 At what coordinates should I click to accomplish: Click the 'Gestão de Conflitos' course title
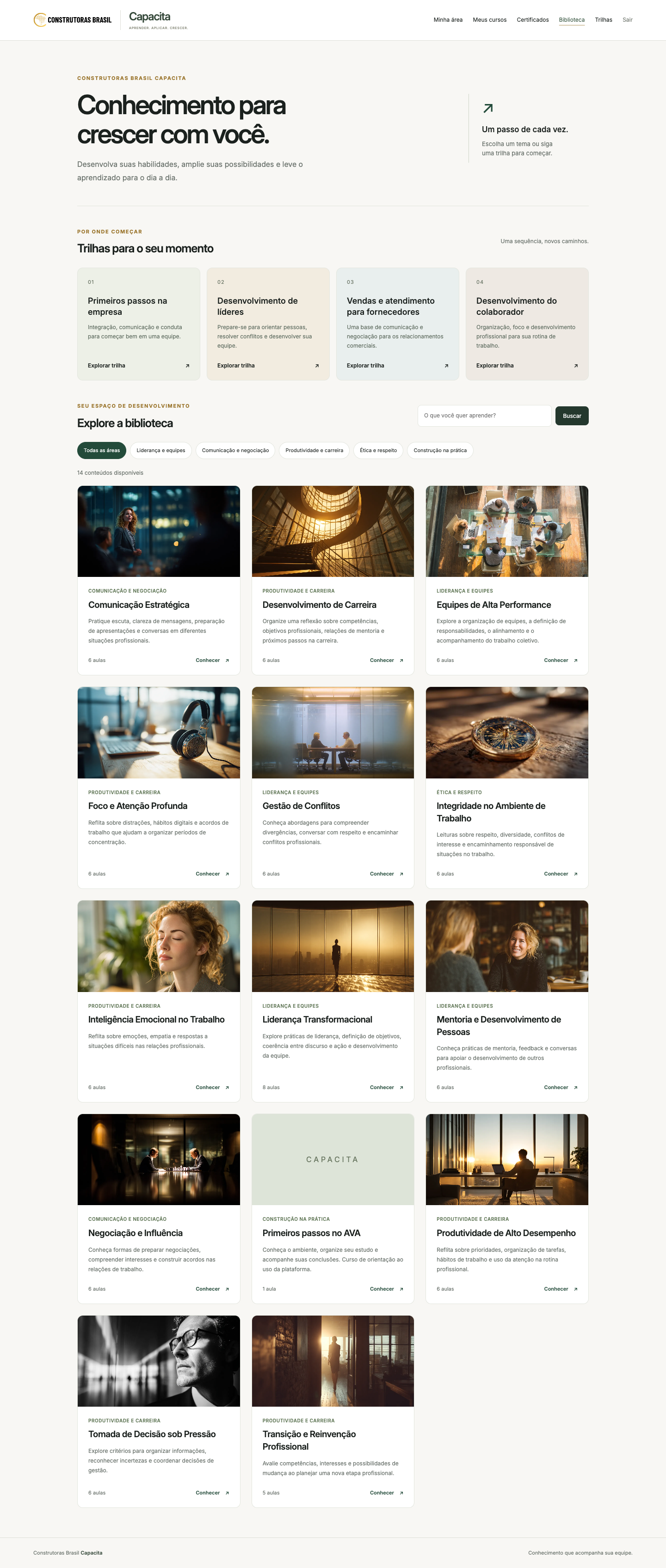[x=302, y=806]
